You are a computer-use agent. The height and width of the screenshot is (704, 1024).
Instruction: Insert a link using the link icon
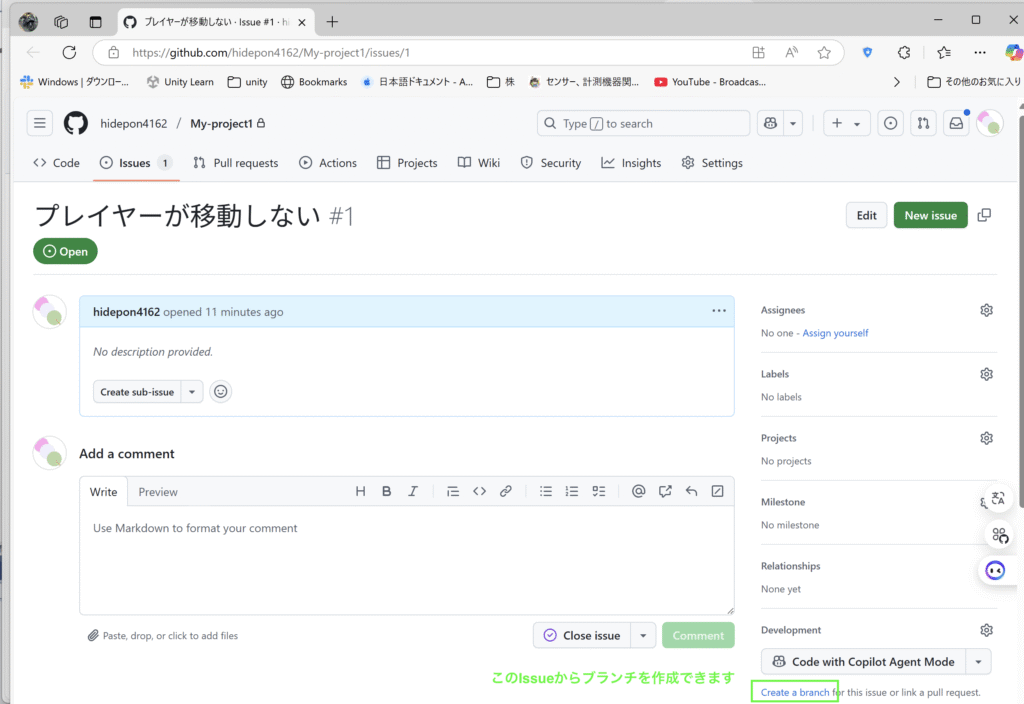coord(506,491)
